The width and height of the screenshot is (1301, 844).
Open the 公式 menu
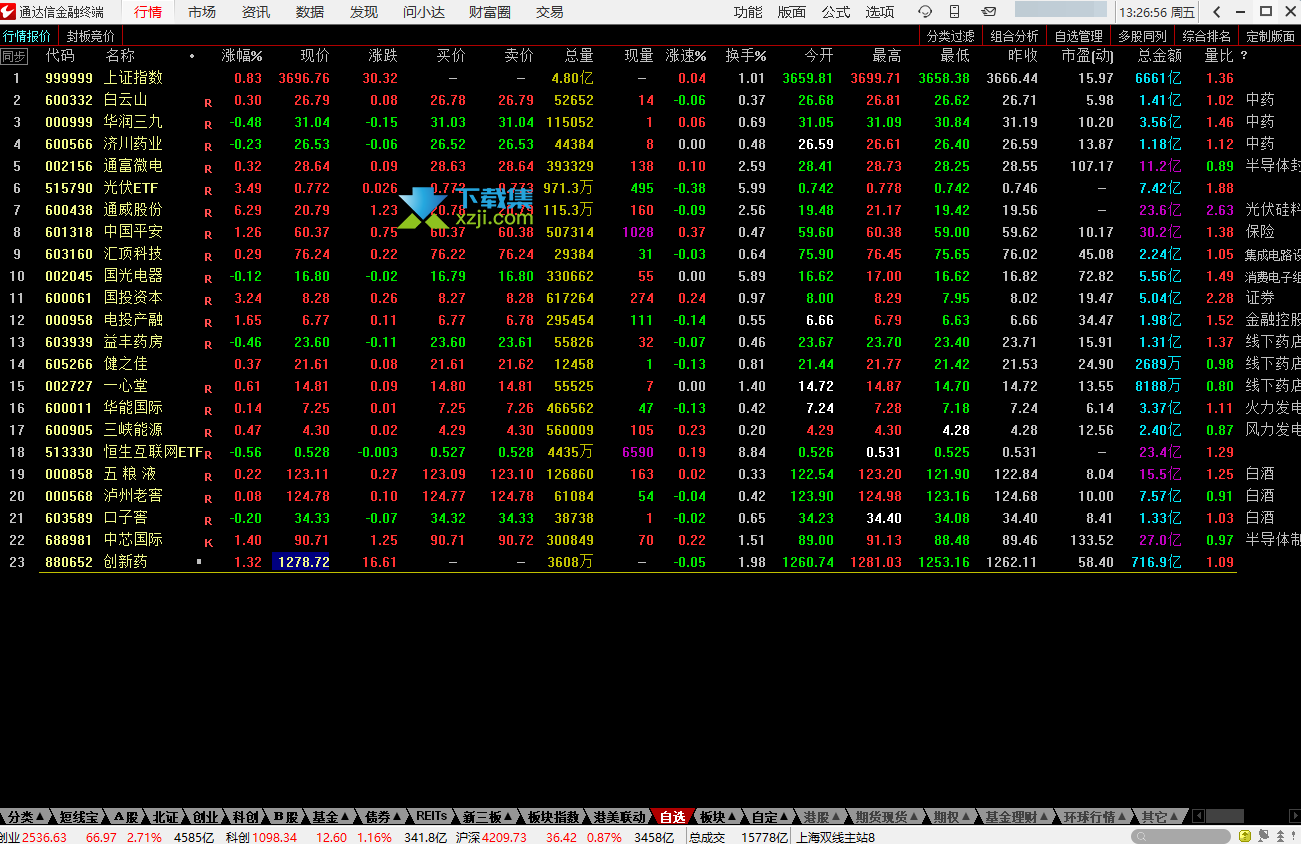[x=836, y=12]
